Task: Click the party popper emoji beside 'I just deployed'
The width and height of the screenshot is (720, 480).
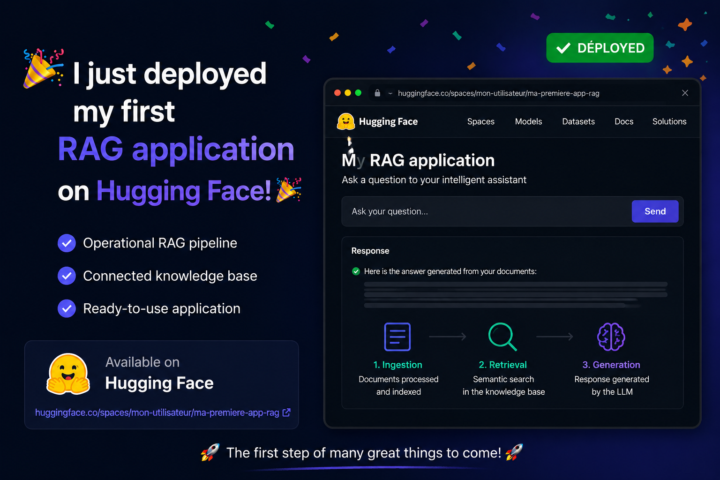Action: 43,68
